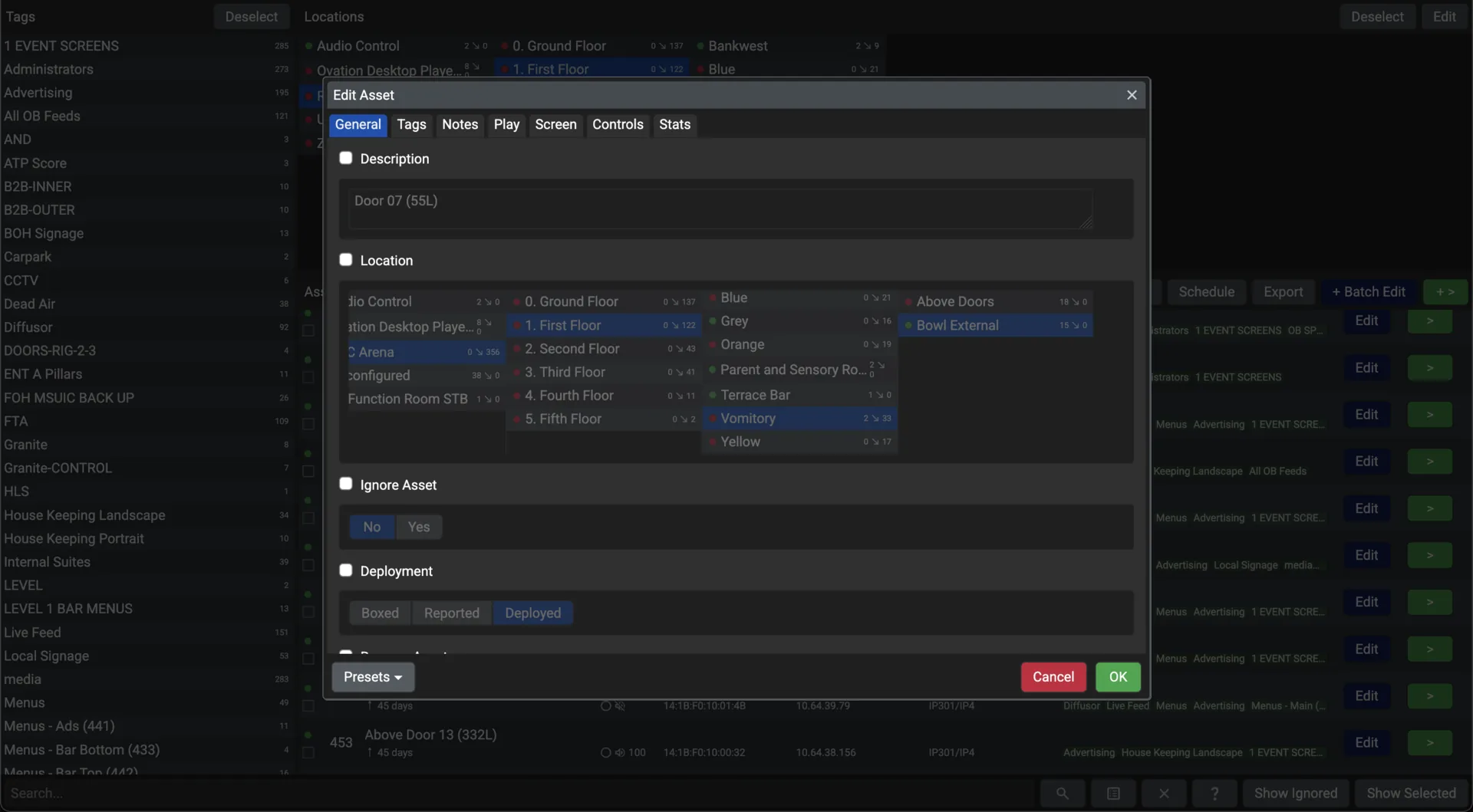The image size is (1473, 812).
Task: Select 5. Fifth Floor location
Action: click(x=605, y=419)
